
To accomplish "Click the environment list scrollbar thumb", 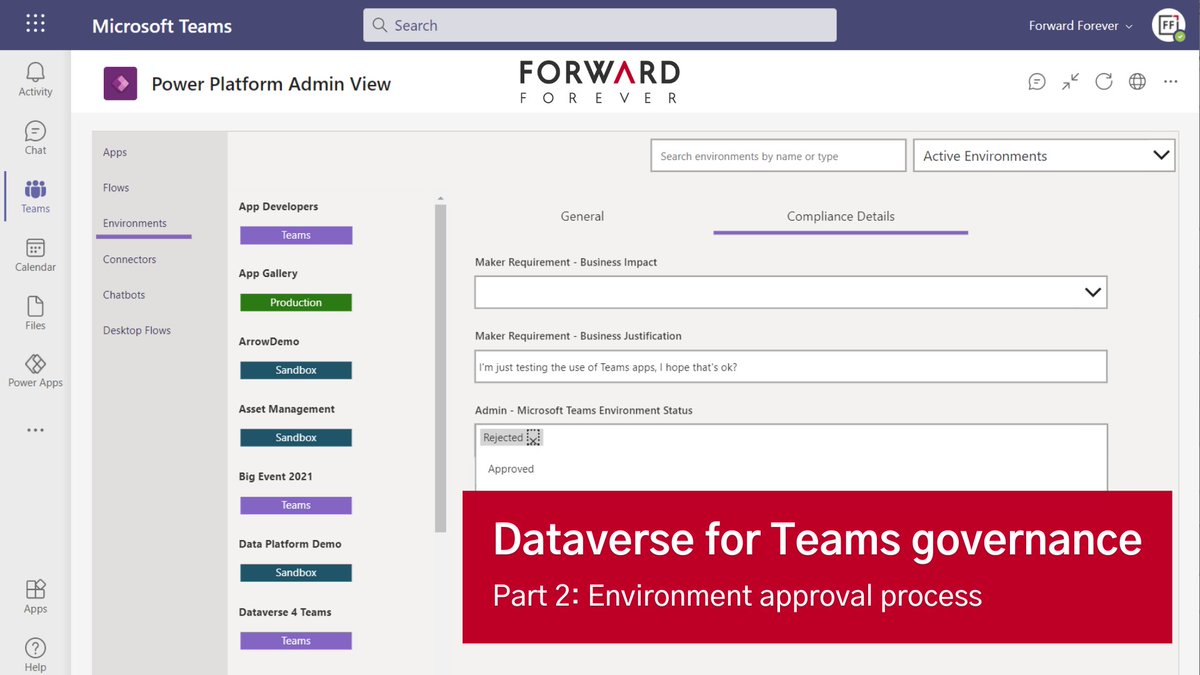I will [441, 370].
